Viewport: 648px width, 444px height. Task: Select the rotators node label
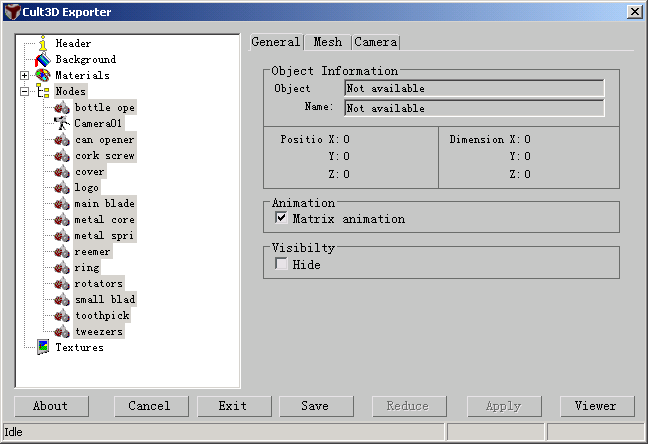tap(99, 284)
